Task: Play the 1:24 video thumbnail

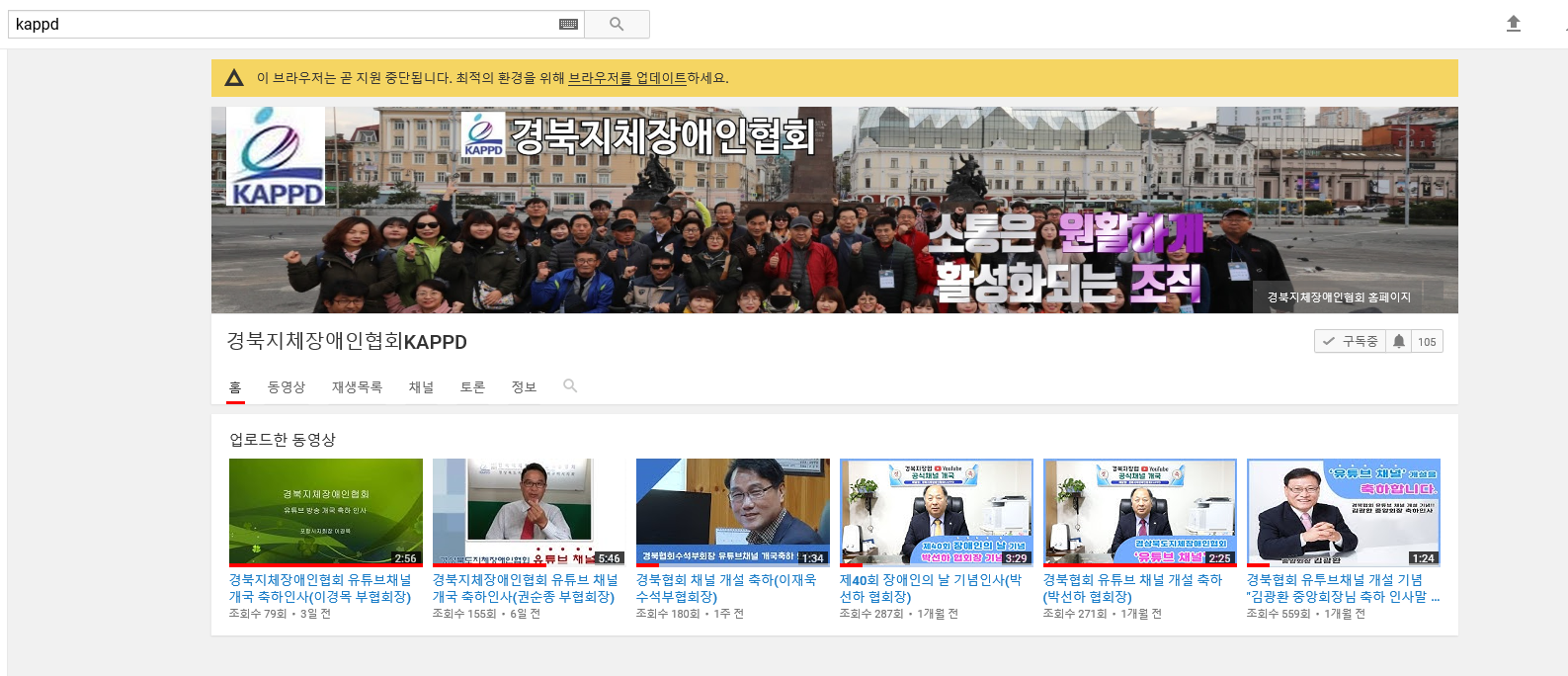Action: coord(1344,512)
